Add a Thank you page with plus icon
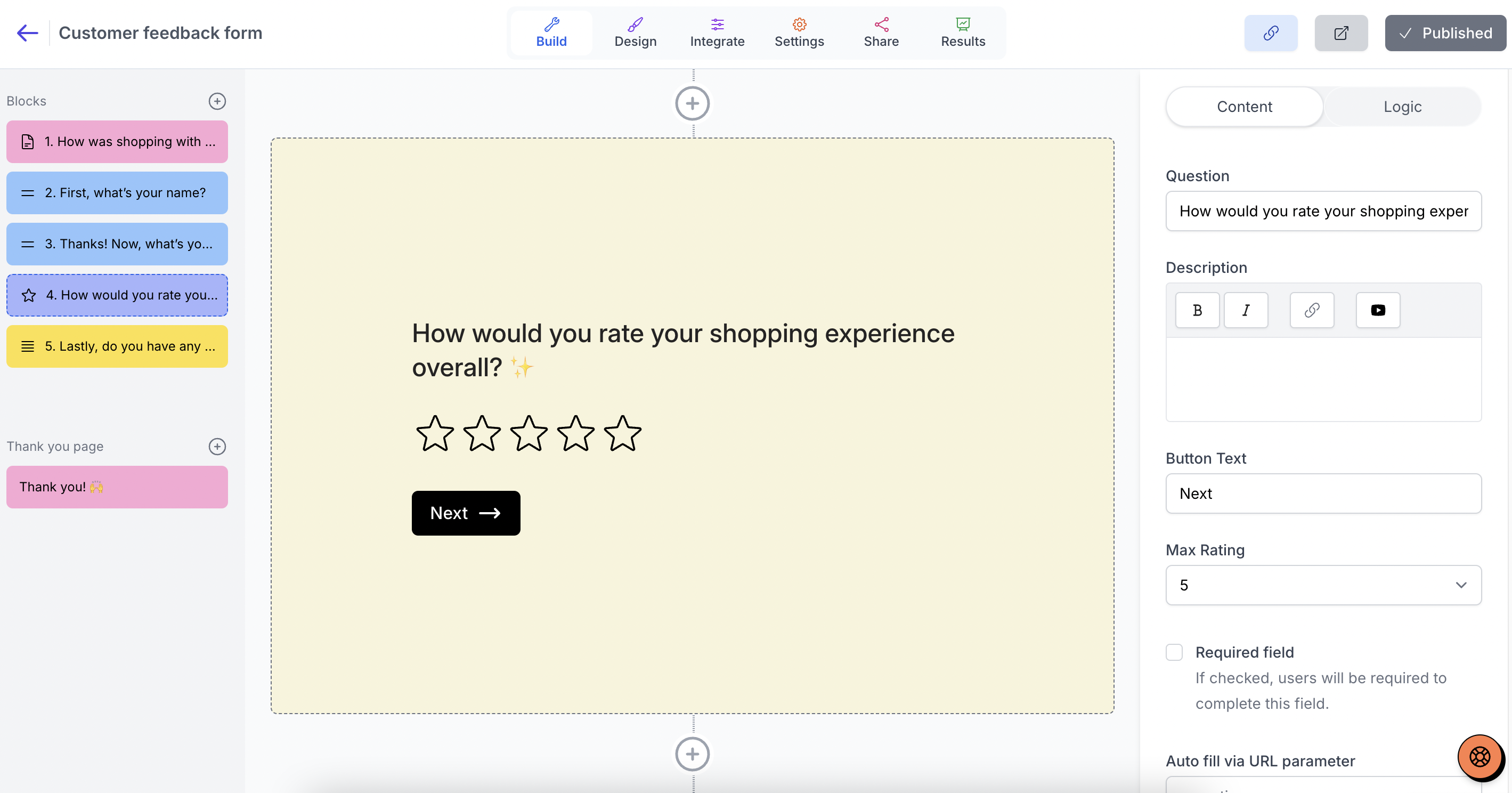This screenshot has width=1512, height=793. [x=217, y=447]
